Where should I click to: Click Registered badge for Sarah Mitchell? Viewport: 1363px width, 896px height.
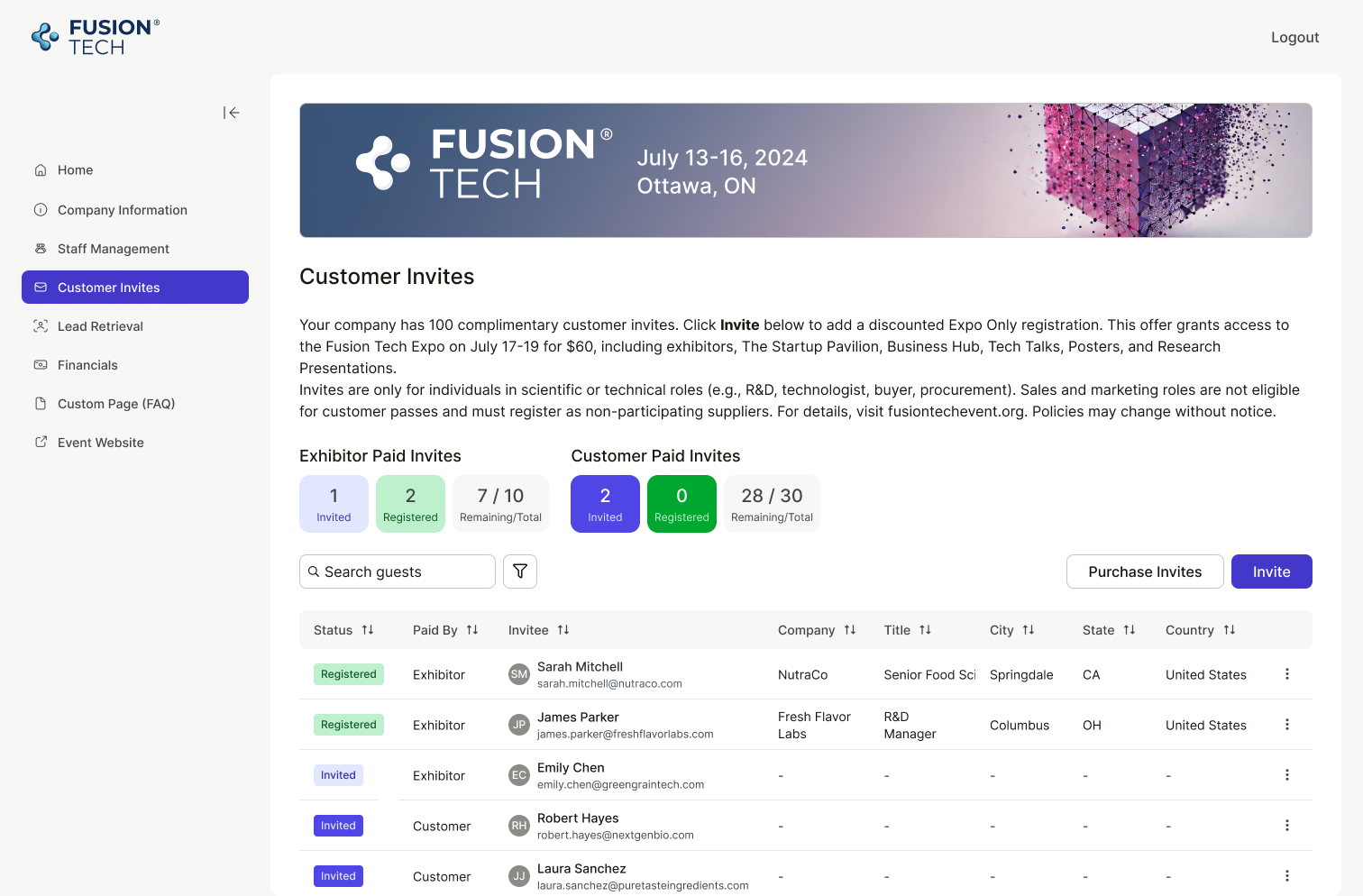(x=349, y=674)
